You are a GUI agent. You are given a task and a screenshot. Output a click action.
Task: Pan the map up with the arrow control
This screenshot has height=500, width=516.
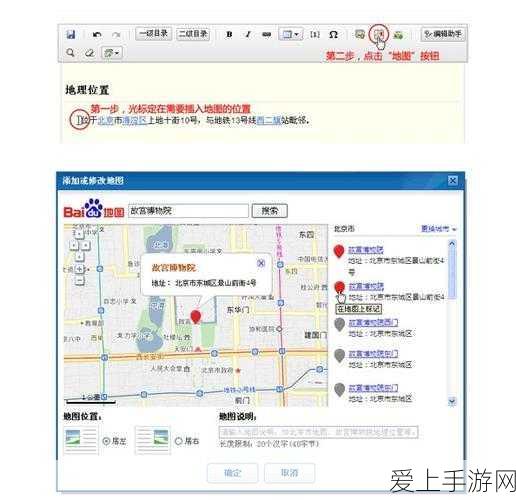79,234
